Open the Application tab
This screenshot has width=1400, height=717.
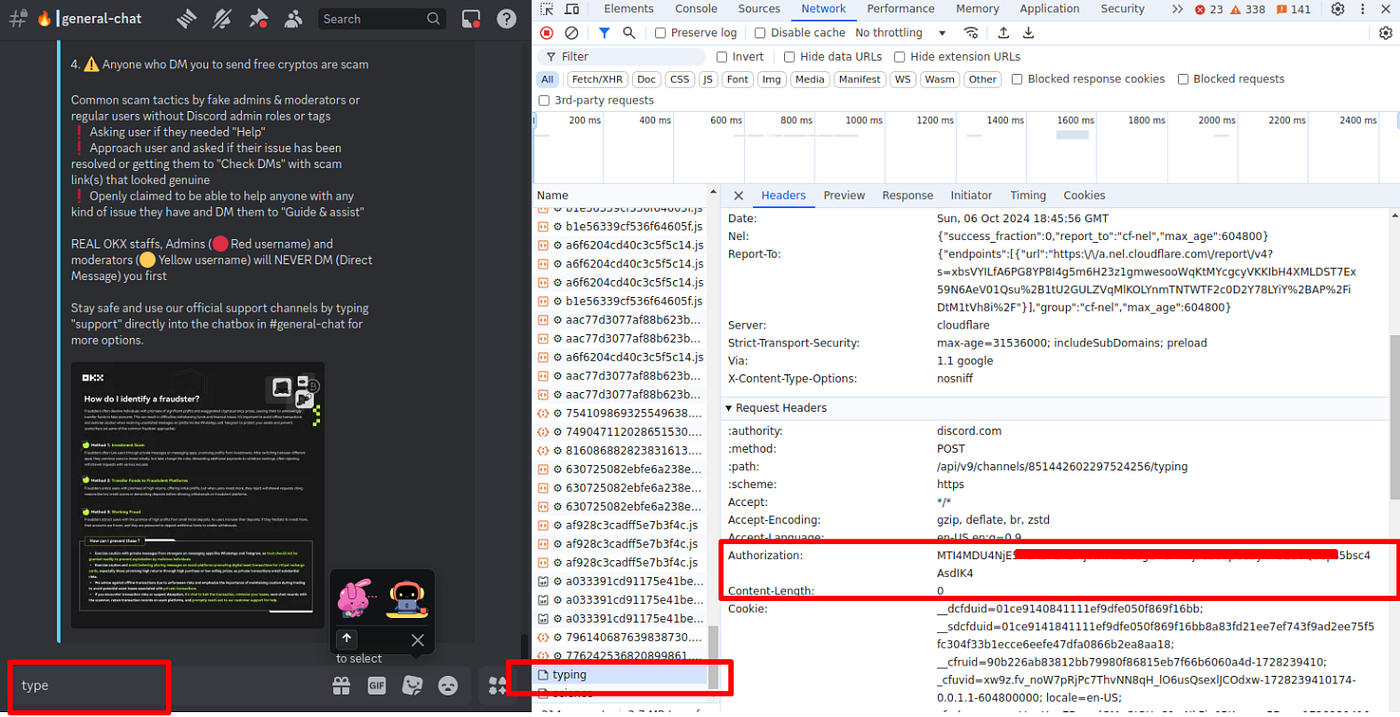1049,9
